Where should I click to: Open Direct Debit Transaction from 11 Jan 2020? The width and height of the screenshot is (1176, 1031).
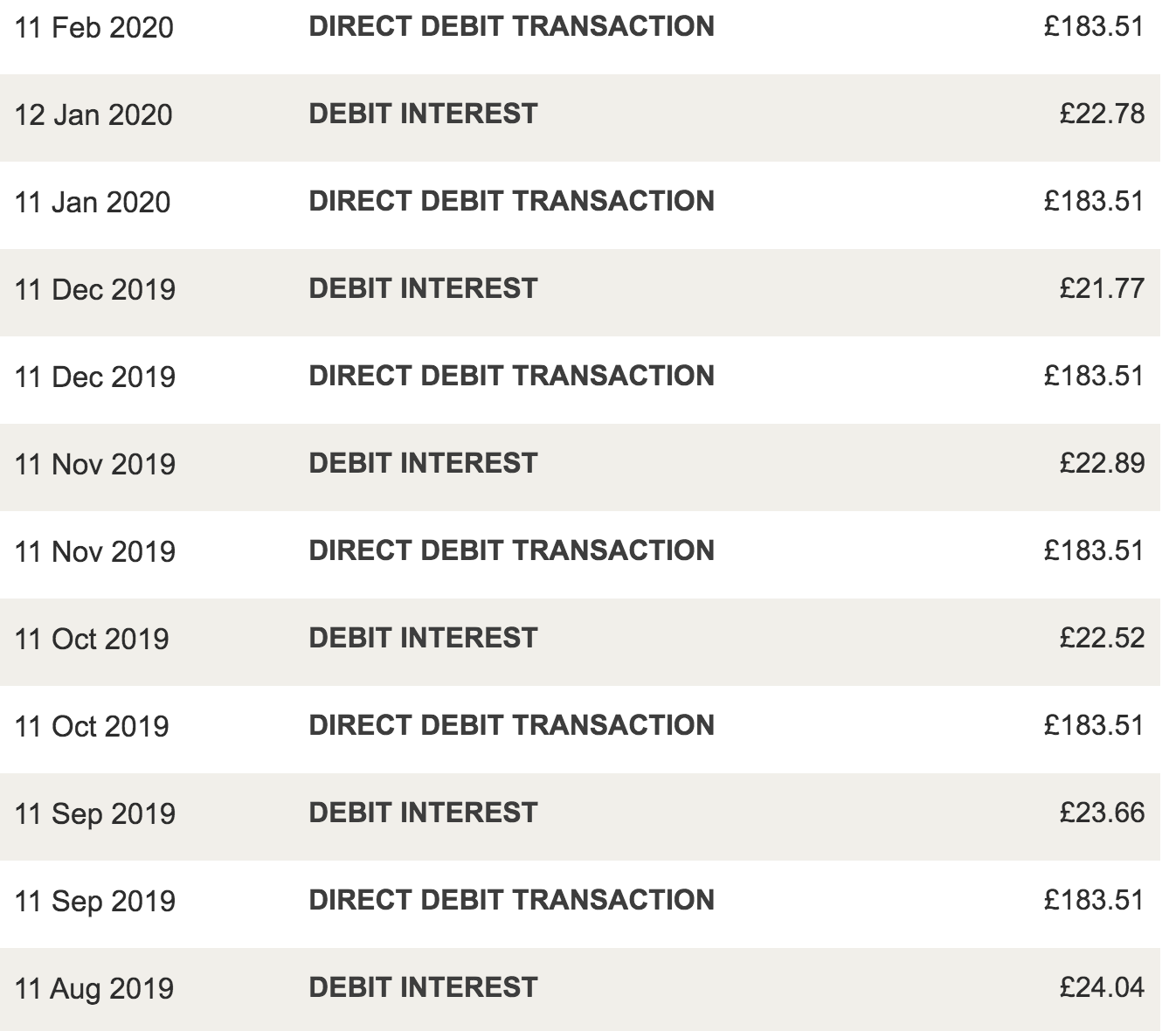[511, 202]
